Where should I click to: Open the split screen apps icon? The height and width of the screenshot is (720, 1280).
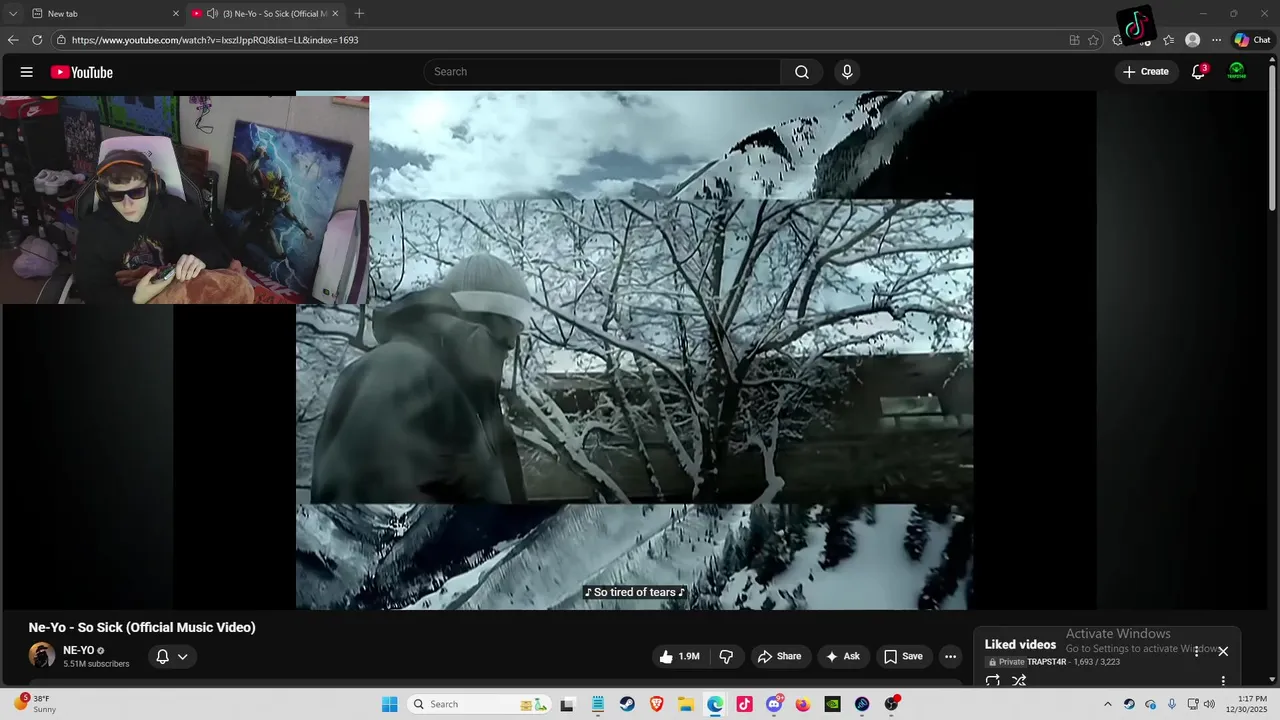1074,40
